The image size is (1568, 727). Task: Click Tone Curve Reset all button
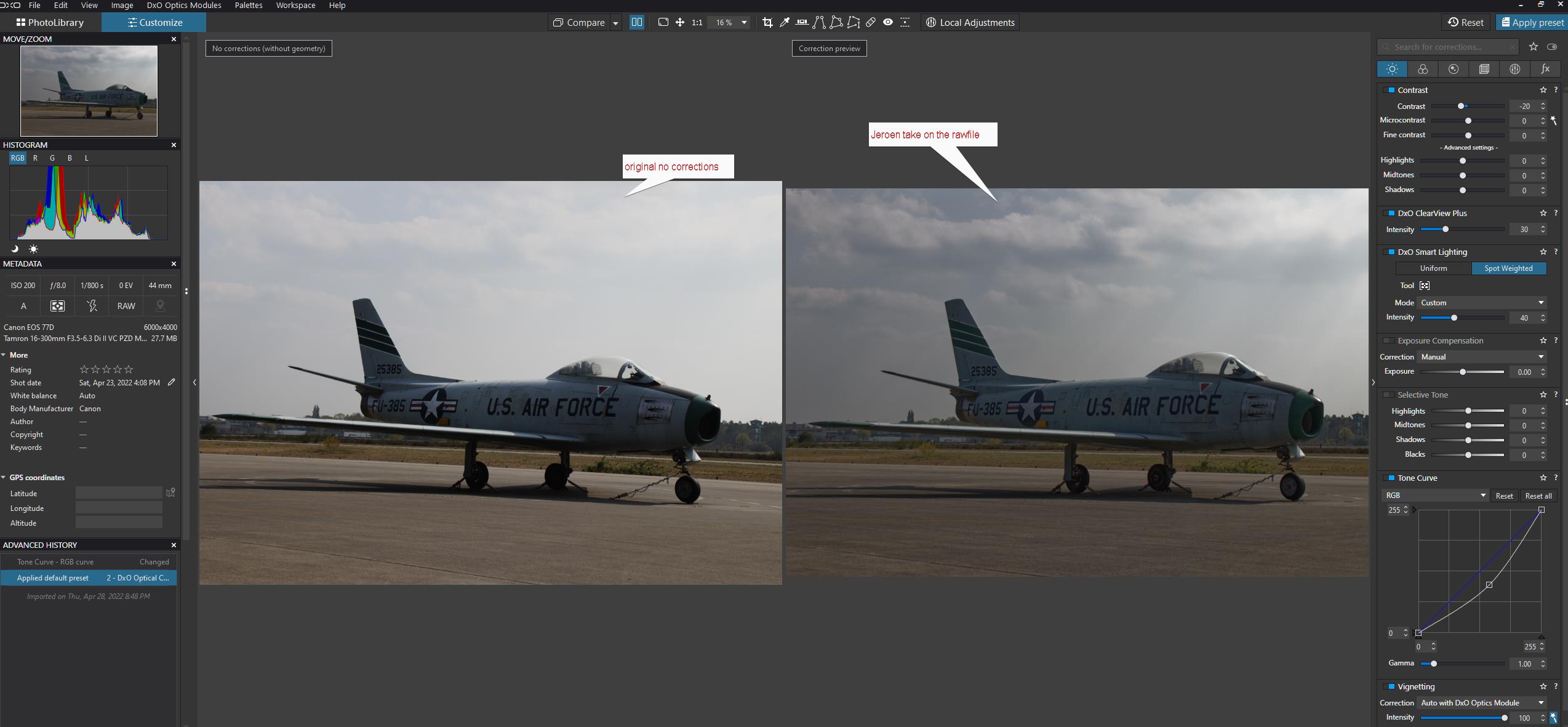[x=1538, y=496]
